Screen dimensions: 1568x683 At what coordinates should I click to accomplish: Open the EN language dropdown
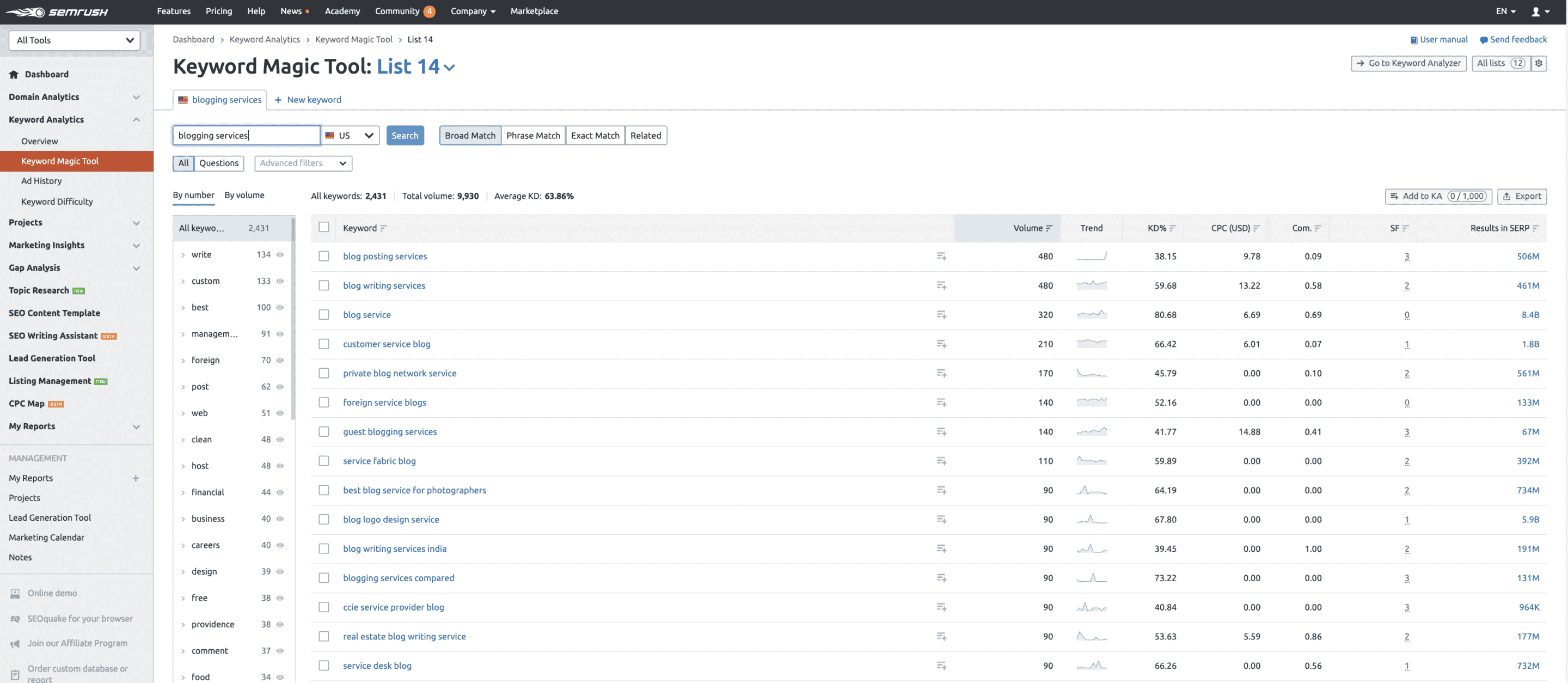click(x=1505, y=11)
